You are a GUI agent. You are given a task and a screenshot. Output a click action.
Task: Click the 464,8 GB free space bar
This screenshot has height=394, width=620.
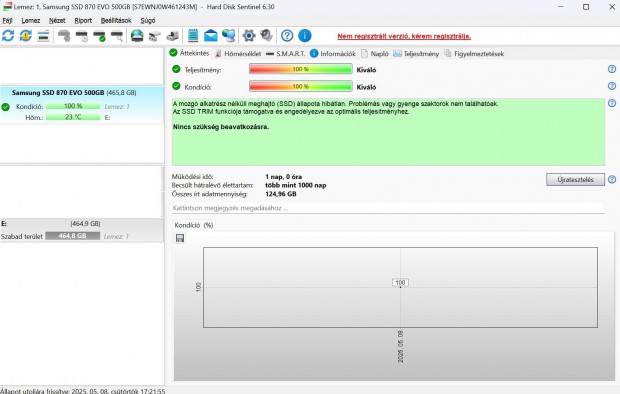[x=72, y=236]
